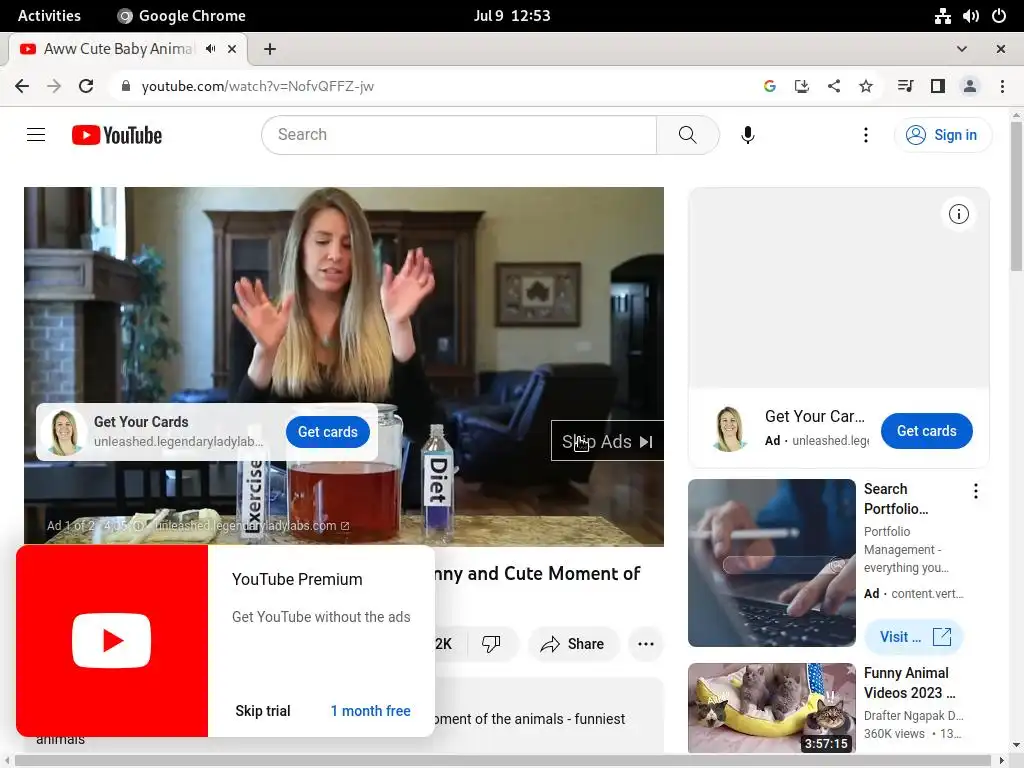Share the video
Viewport: 1024px width, 768px height.
(x=572, y=644)
